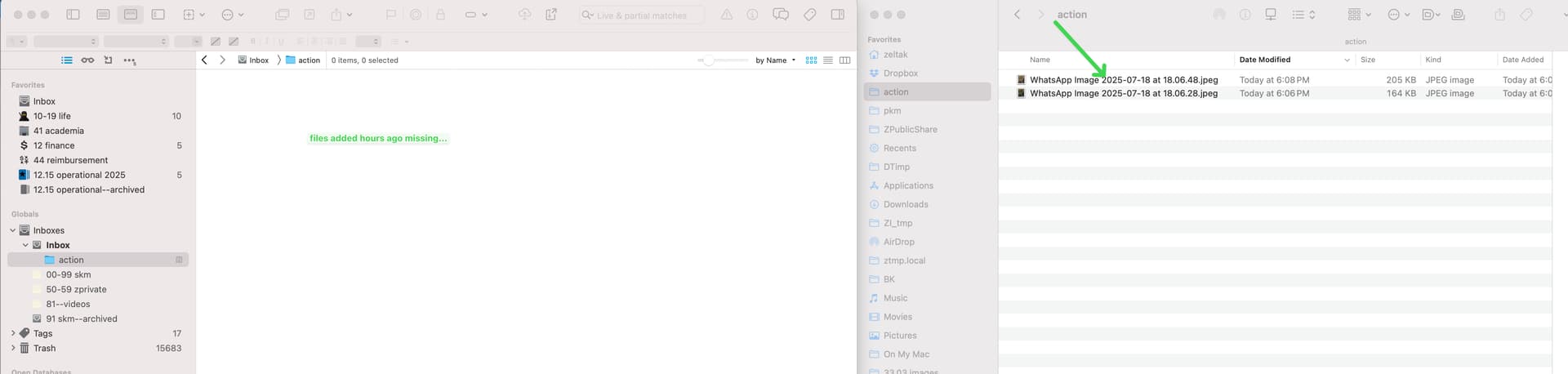Toggle the DEVONthink sidebar panel button
The width and height of the screenshot is (1568, 374).
pos(73,15)
